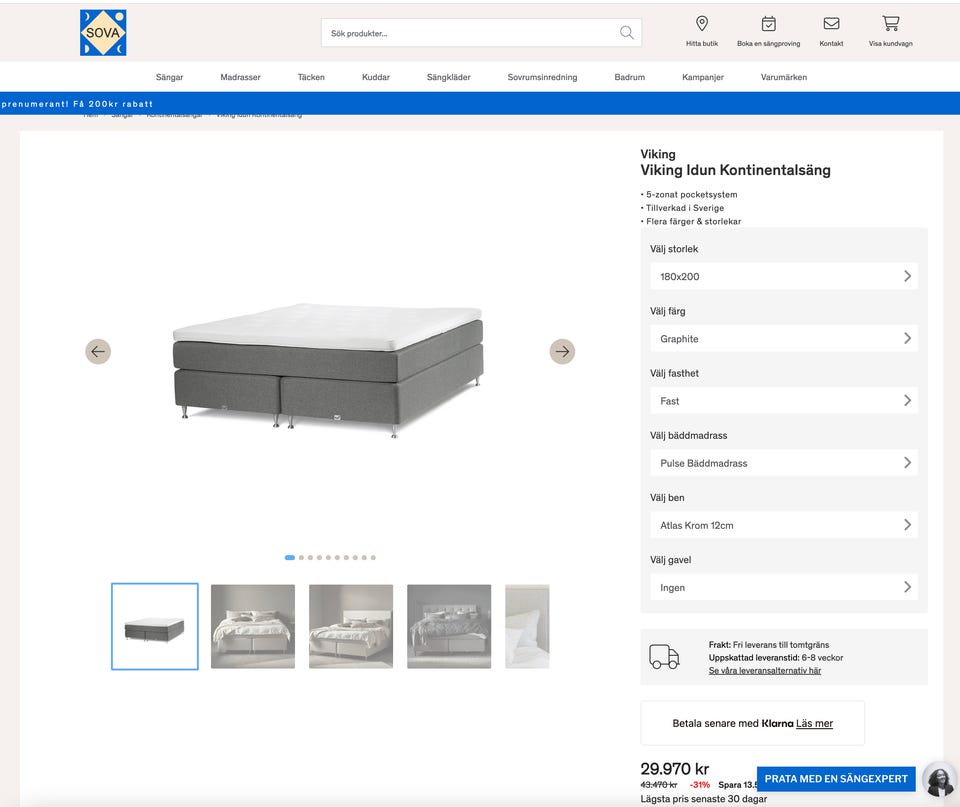Click the Klarna Läs mer link

[814, 723]
